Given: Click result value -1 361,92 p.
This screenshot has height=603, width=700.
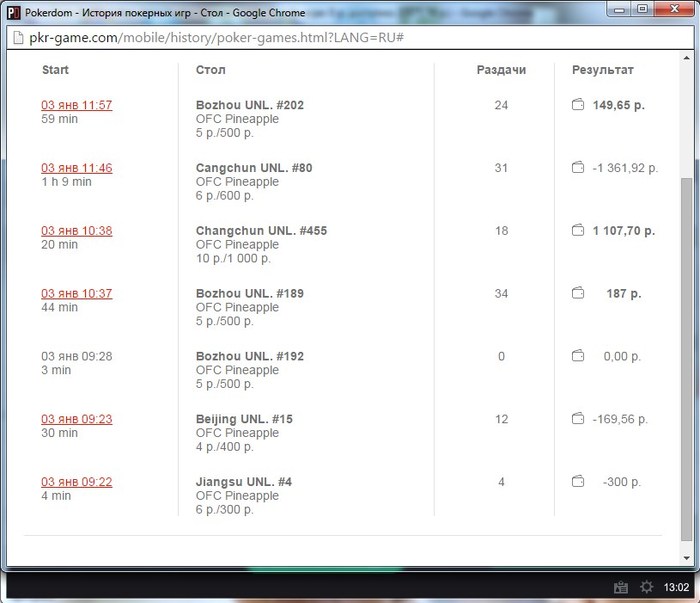Looking at the screenshot, I should 625,168.
